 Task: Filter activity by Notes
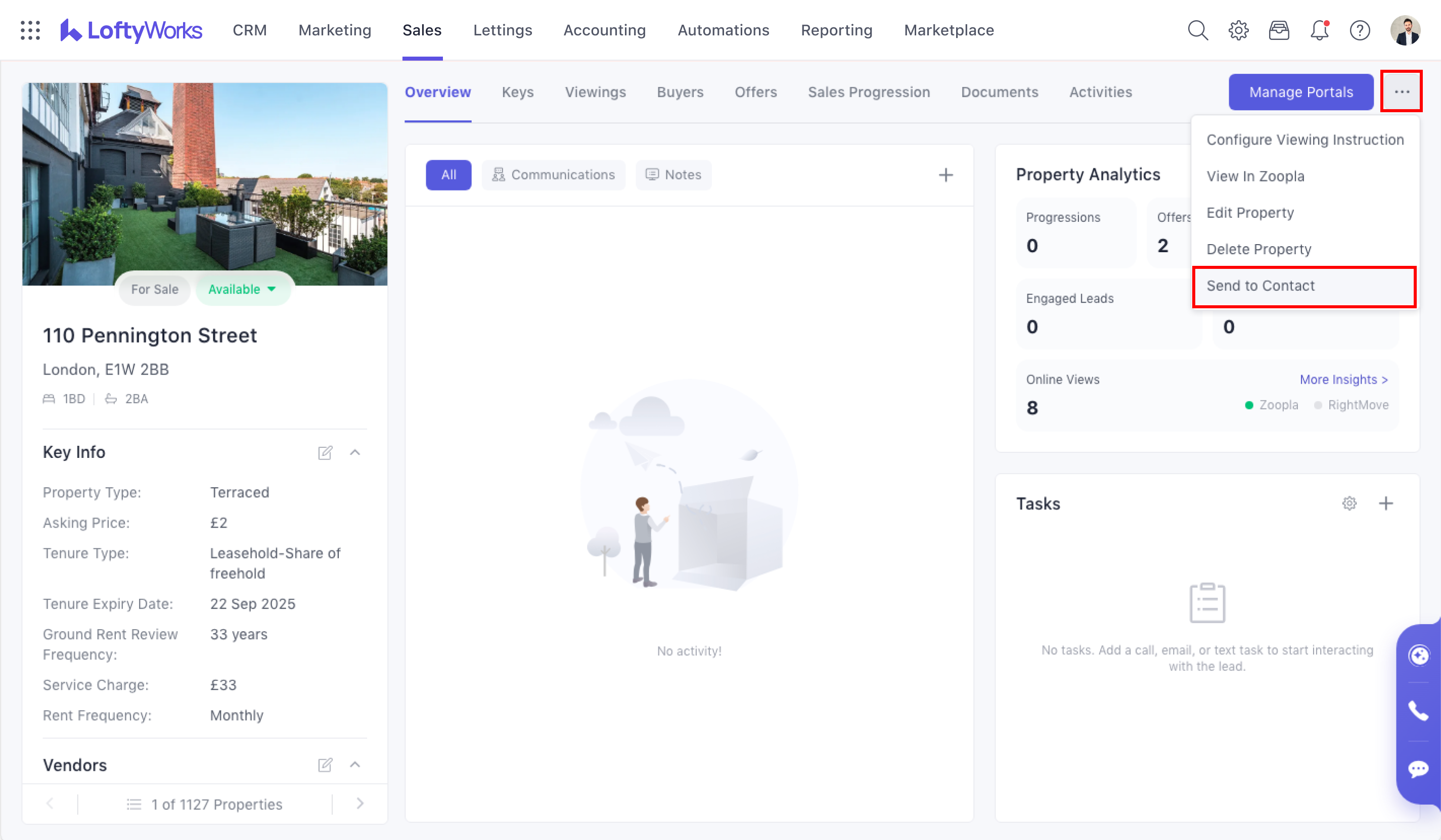673,175
